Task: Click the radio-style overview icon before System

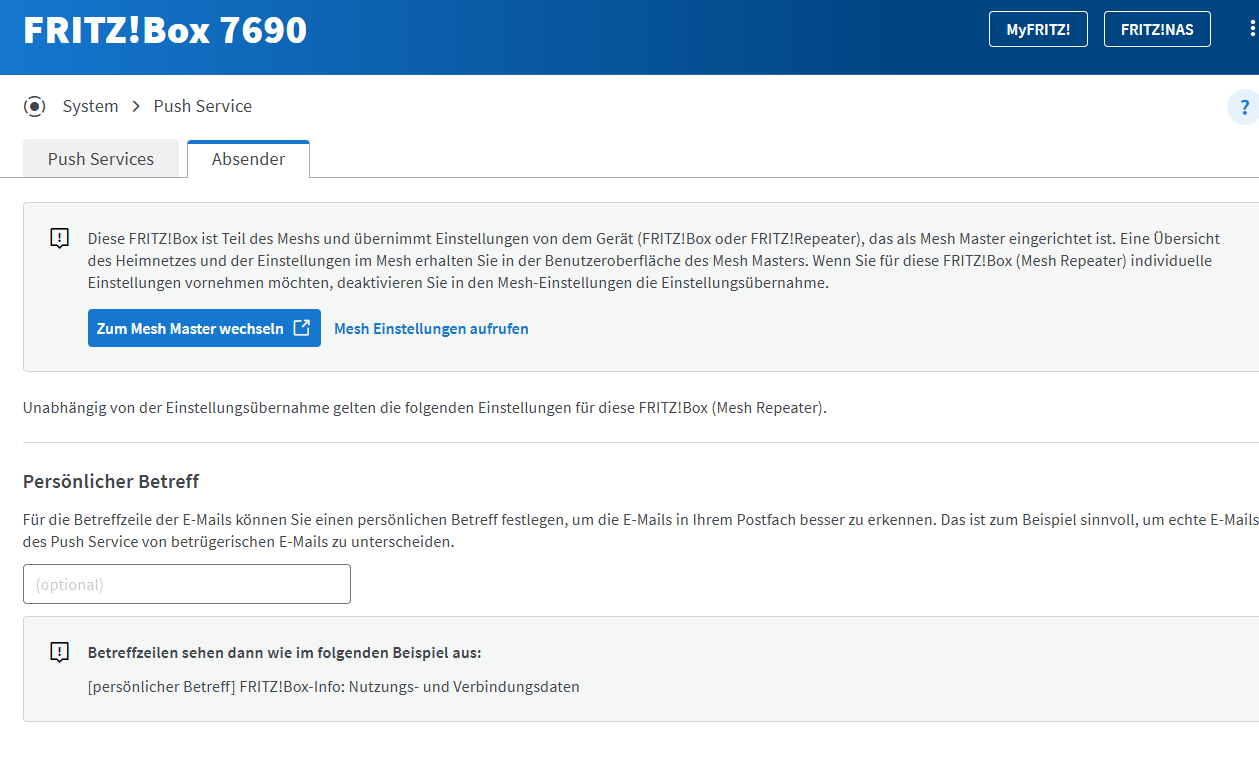Action: (x=35, y=106)
